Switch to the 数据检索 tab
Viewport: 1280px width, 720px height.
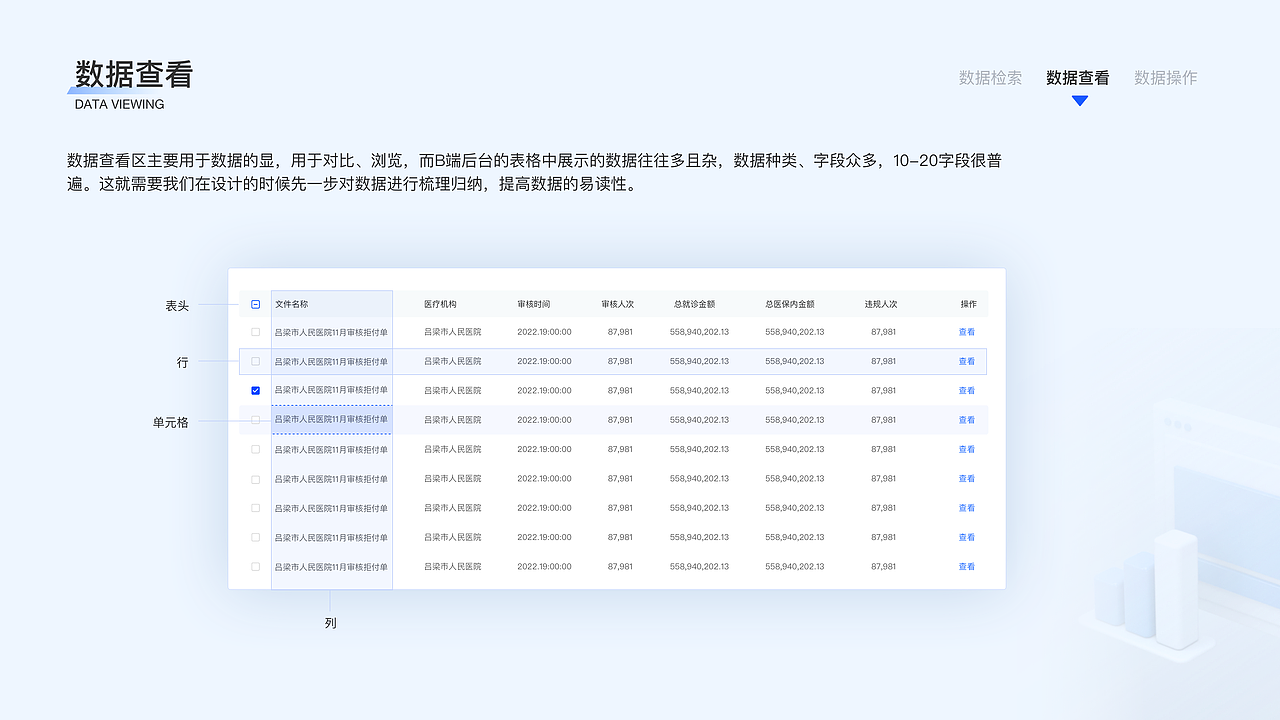click(x=990, y=78)
